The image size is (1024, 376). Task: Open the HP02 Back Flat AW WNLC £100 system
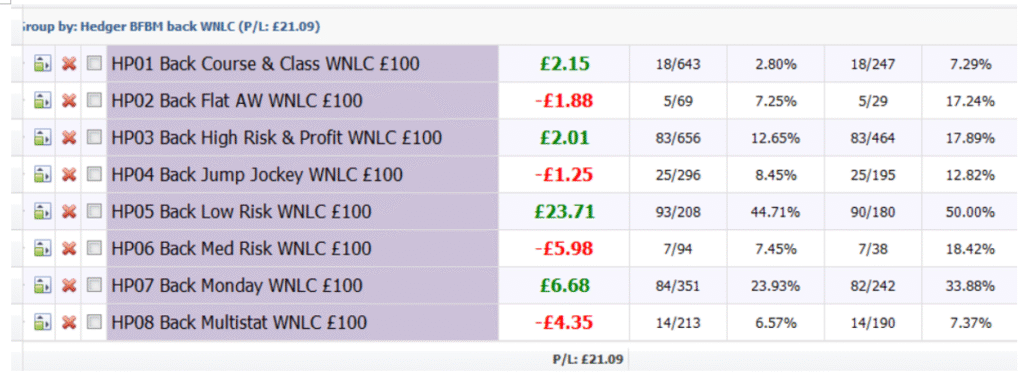coord(237,101)
